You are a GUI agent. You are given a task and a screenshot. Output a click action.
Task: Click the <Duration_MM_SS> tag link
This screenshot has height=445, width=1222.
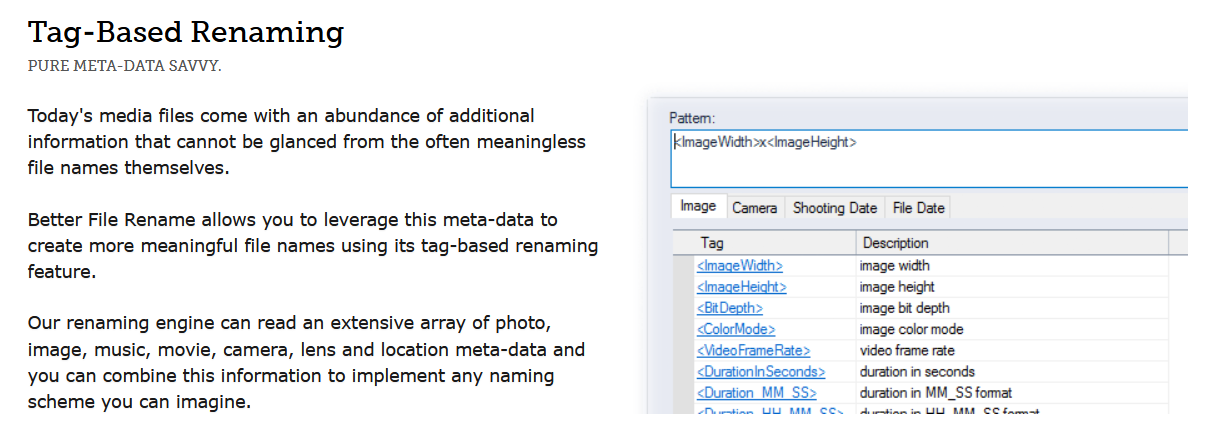(x=755, y=392)
